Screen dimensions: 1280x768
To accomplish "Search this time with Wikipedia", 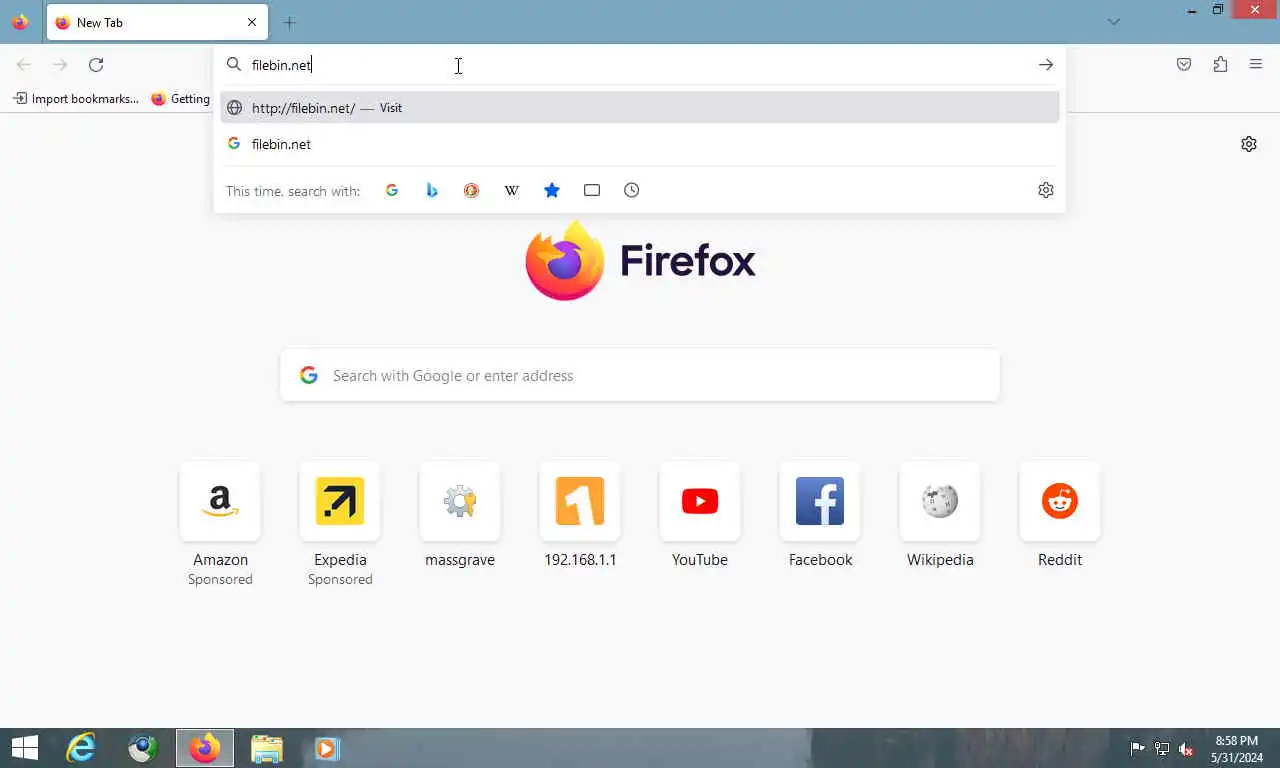I will click(512, 190).
